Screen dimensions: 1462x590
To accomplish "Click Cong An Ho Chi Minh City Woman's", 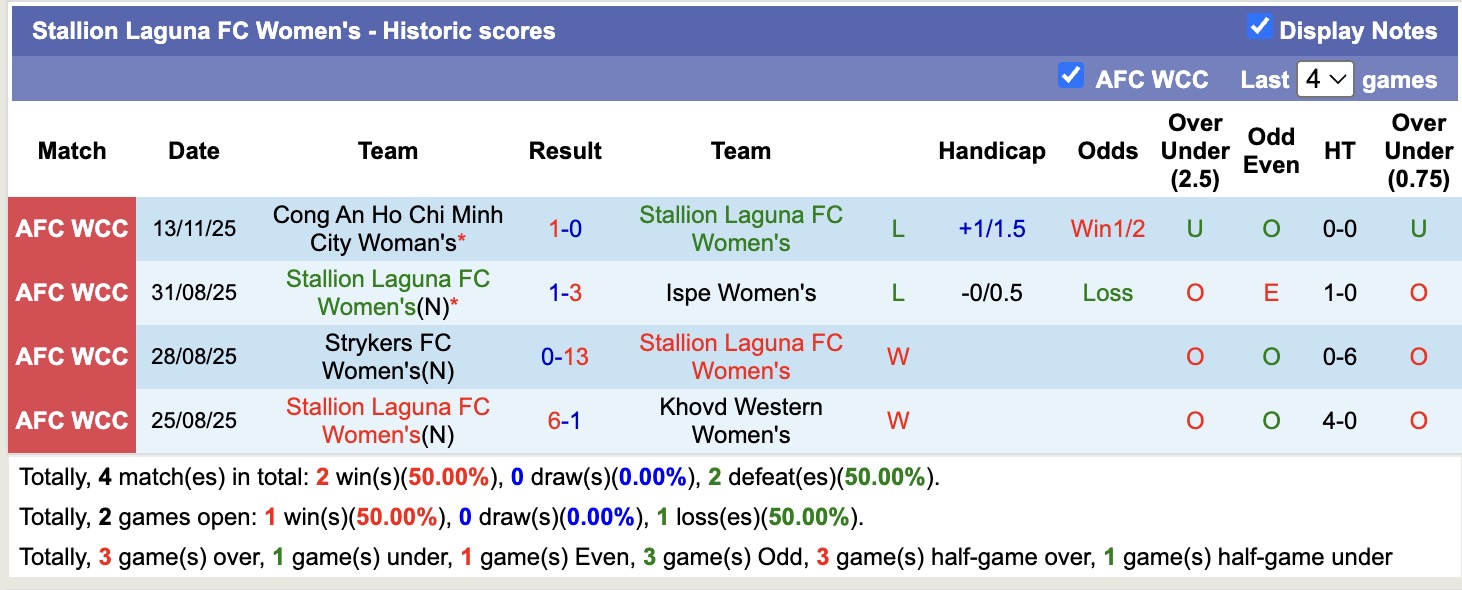I will 388,227.
